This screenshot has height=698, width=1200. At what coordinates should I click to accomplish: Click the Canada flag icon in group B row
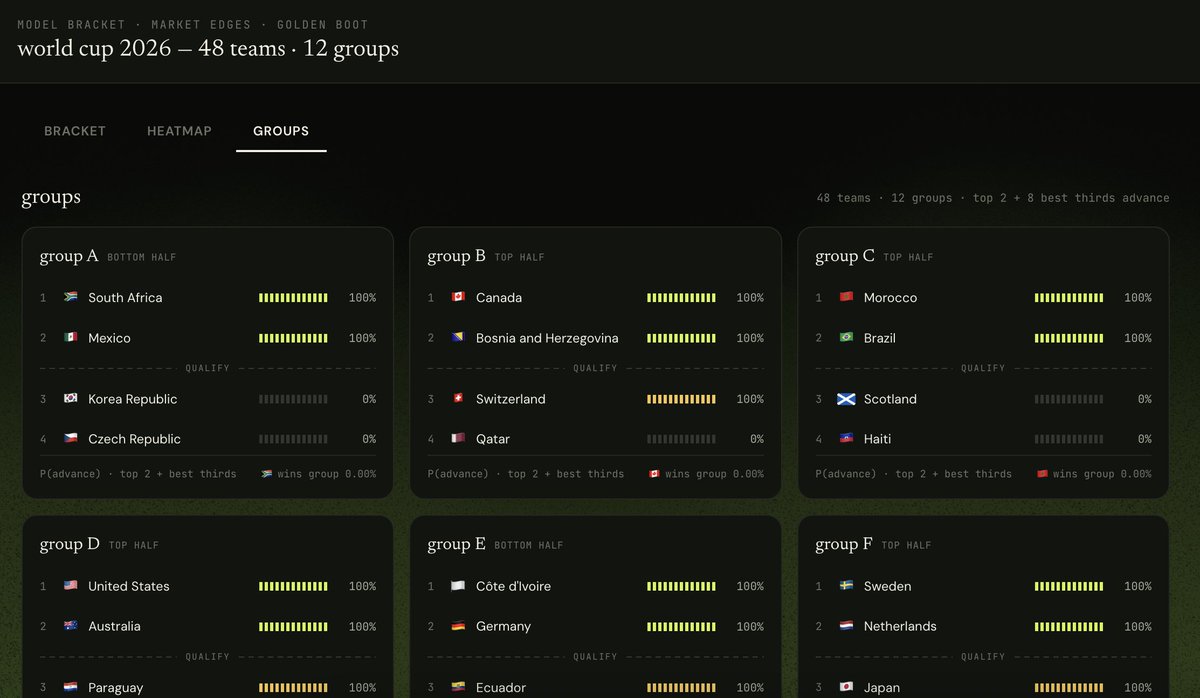click(x=459, y=297)
